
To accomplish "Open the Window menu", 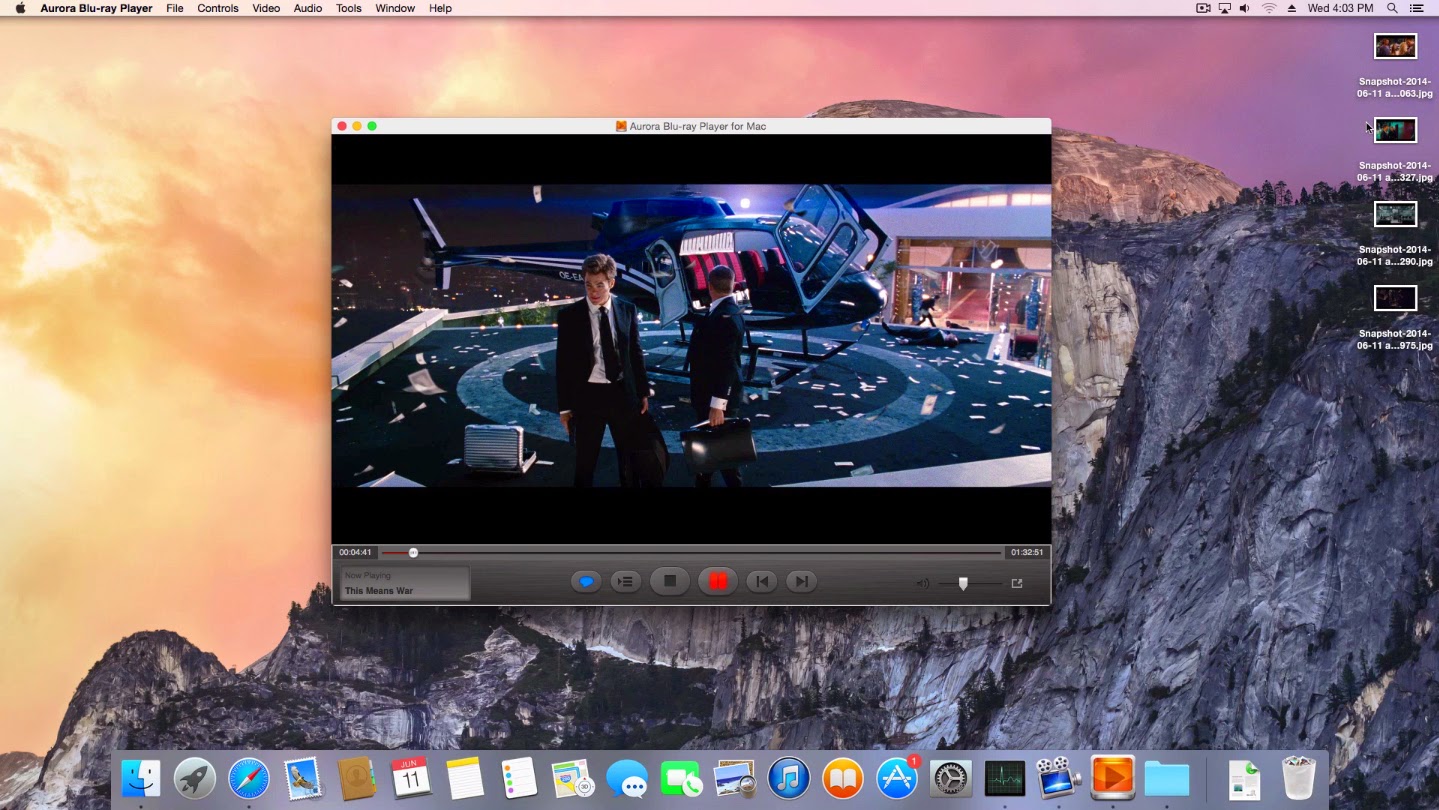I will 395,8.
